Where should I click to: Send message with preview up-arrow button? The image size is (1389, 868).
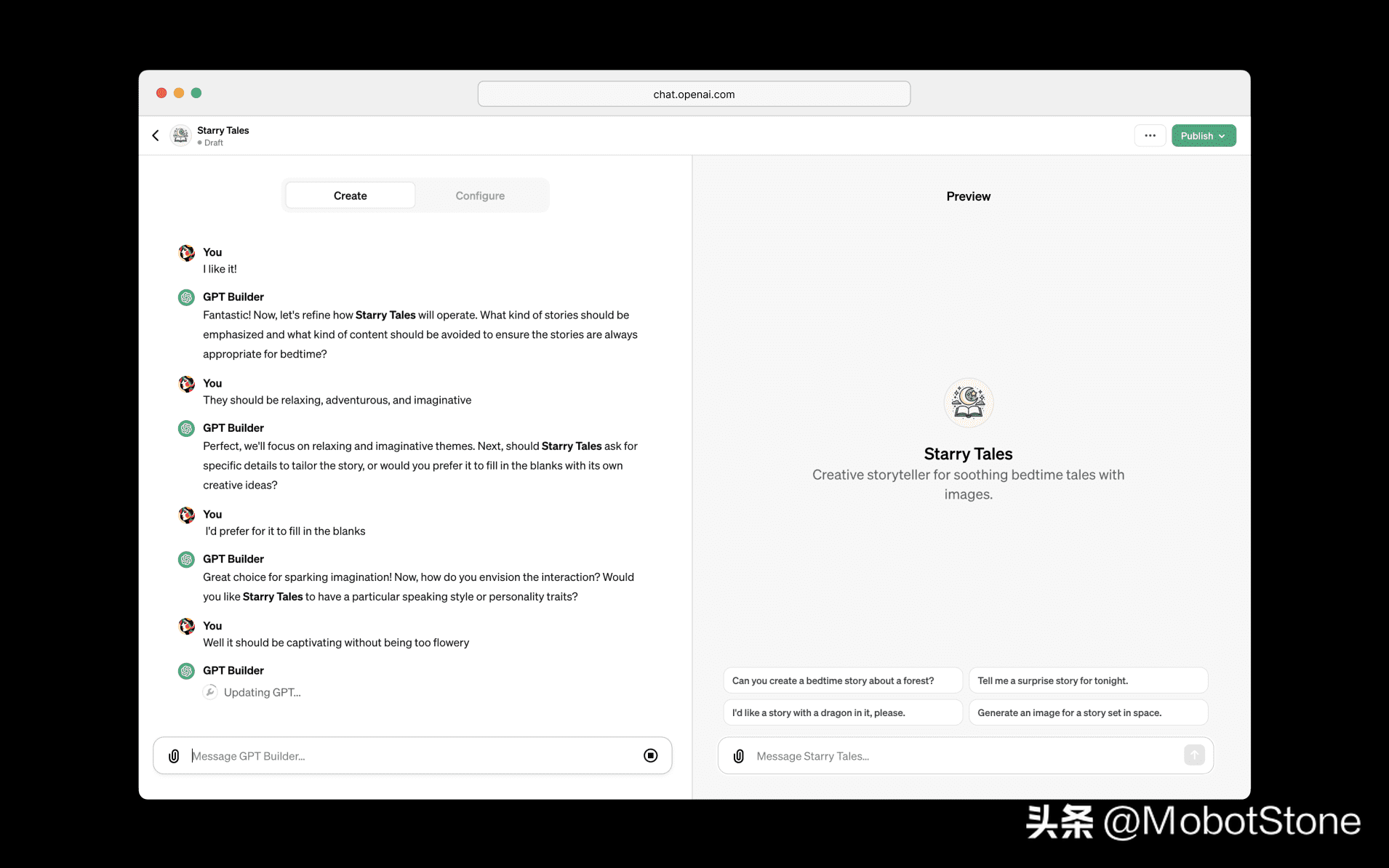point(1193,755)
